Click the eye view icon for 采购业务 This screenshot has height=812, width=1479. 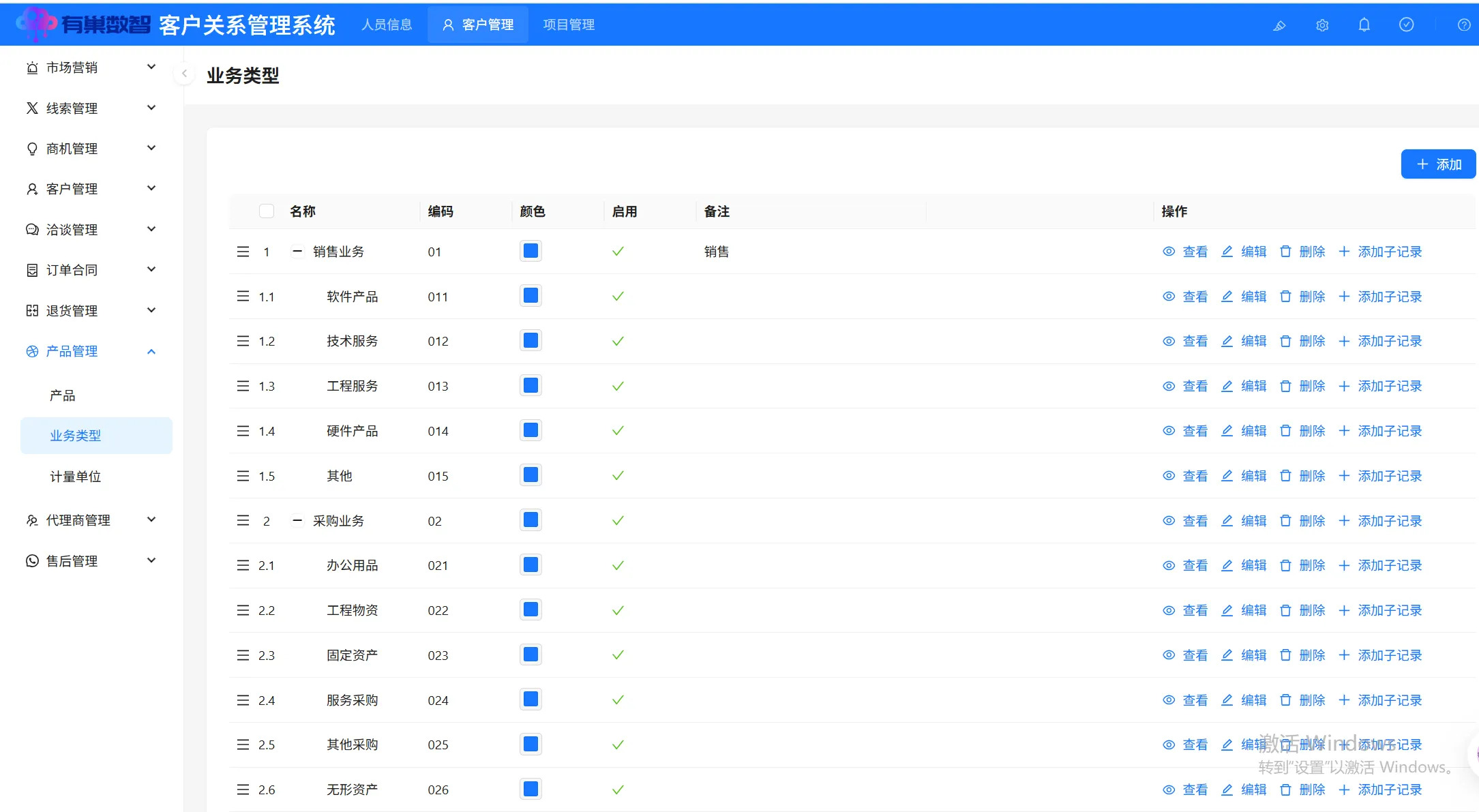click(1169, 521)
